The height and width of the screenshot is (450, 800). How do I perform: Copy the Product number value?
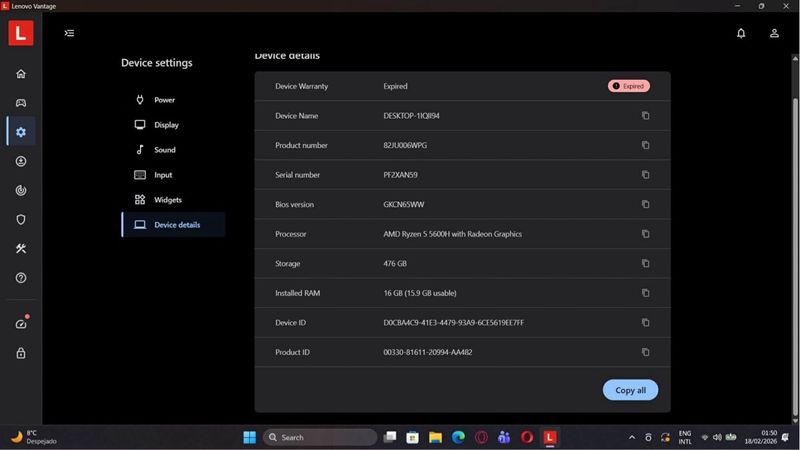coord(645,145)
